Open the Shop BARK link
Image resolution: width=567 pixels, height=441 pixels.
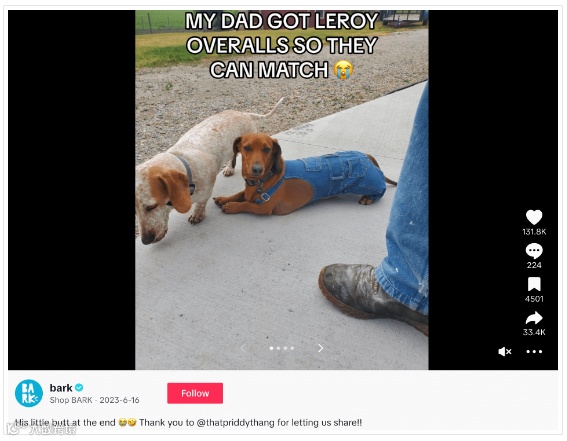71,400
